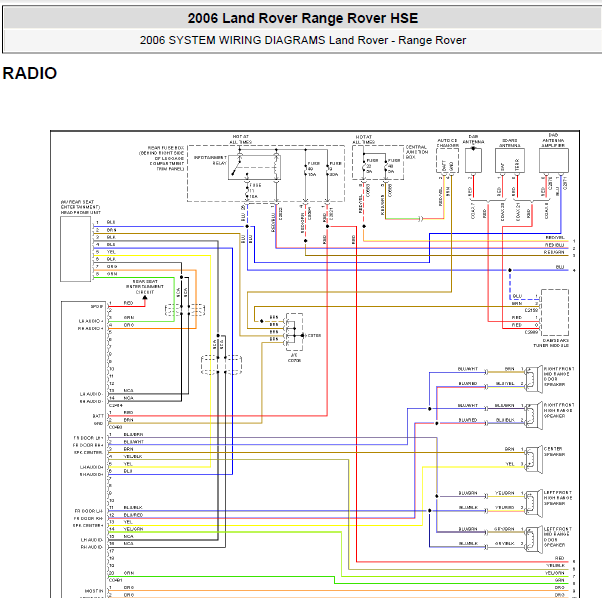Click the "C2484" connector label
Screen dimensions: 602x598
tap(116, 405)
